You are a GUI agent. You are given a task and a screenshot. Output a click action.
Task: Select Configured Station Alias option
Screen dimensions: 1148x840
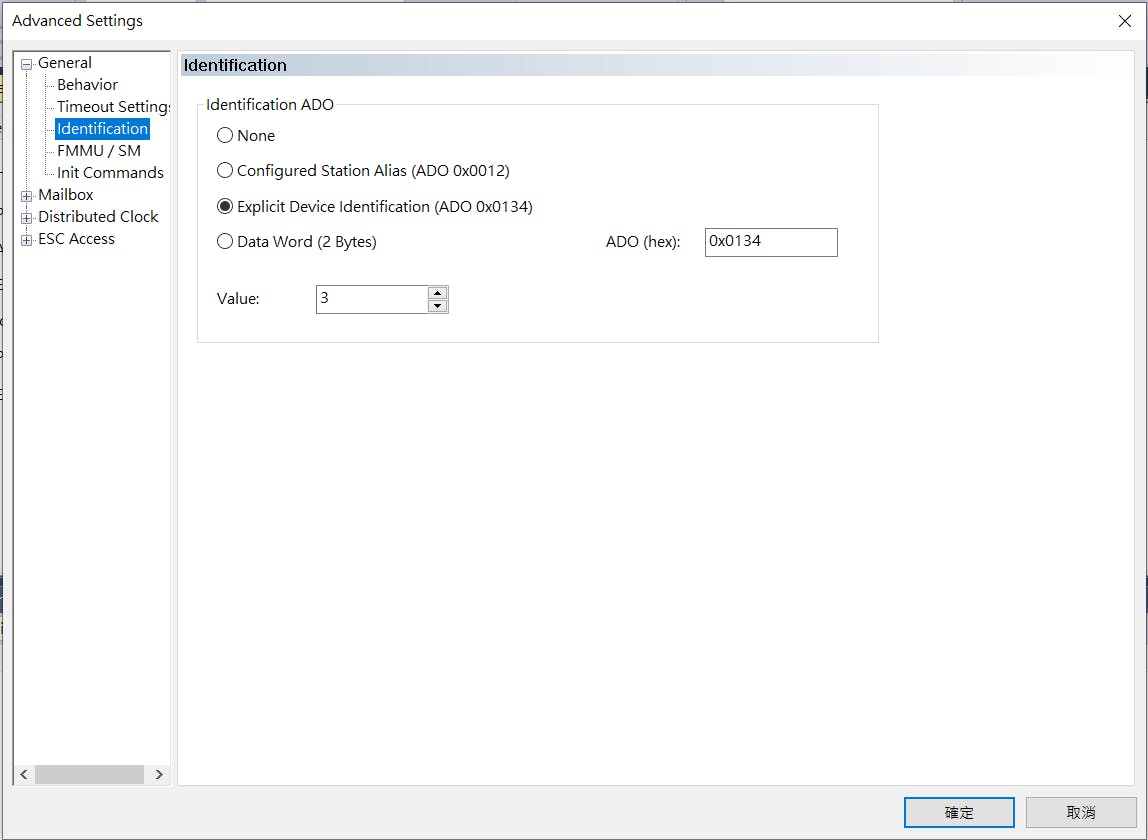click(225, 171)
